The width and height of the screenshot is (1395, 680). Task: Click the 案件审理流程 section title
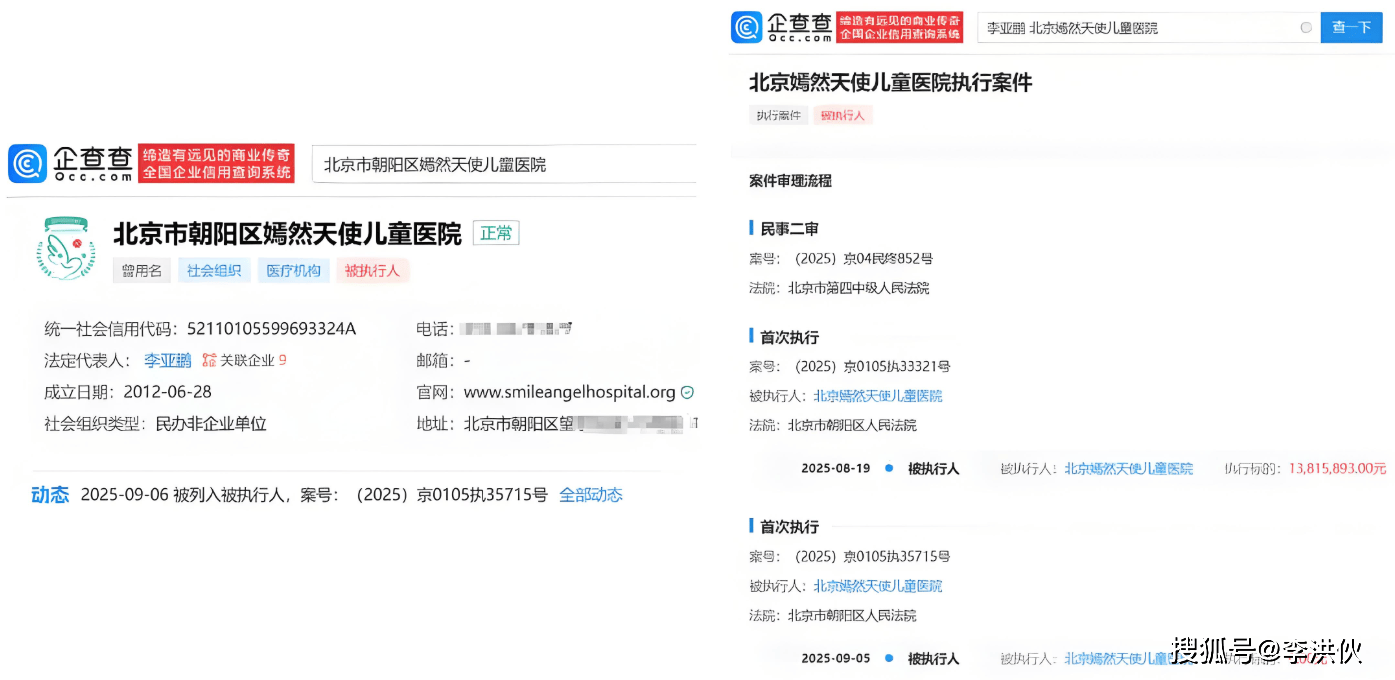pos(790,181)
